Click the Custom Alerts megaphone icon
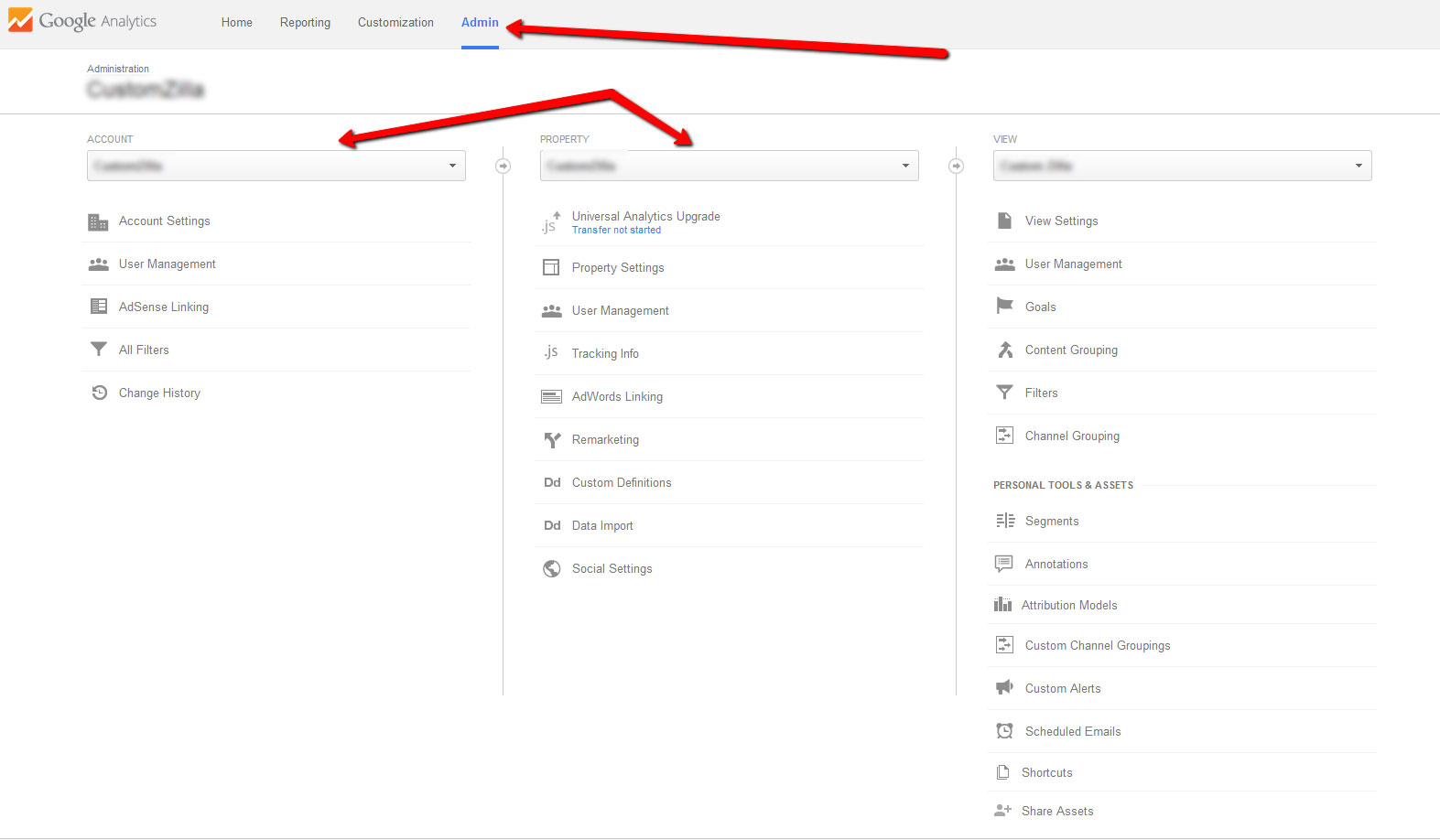 click(1004, 687)
